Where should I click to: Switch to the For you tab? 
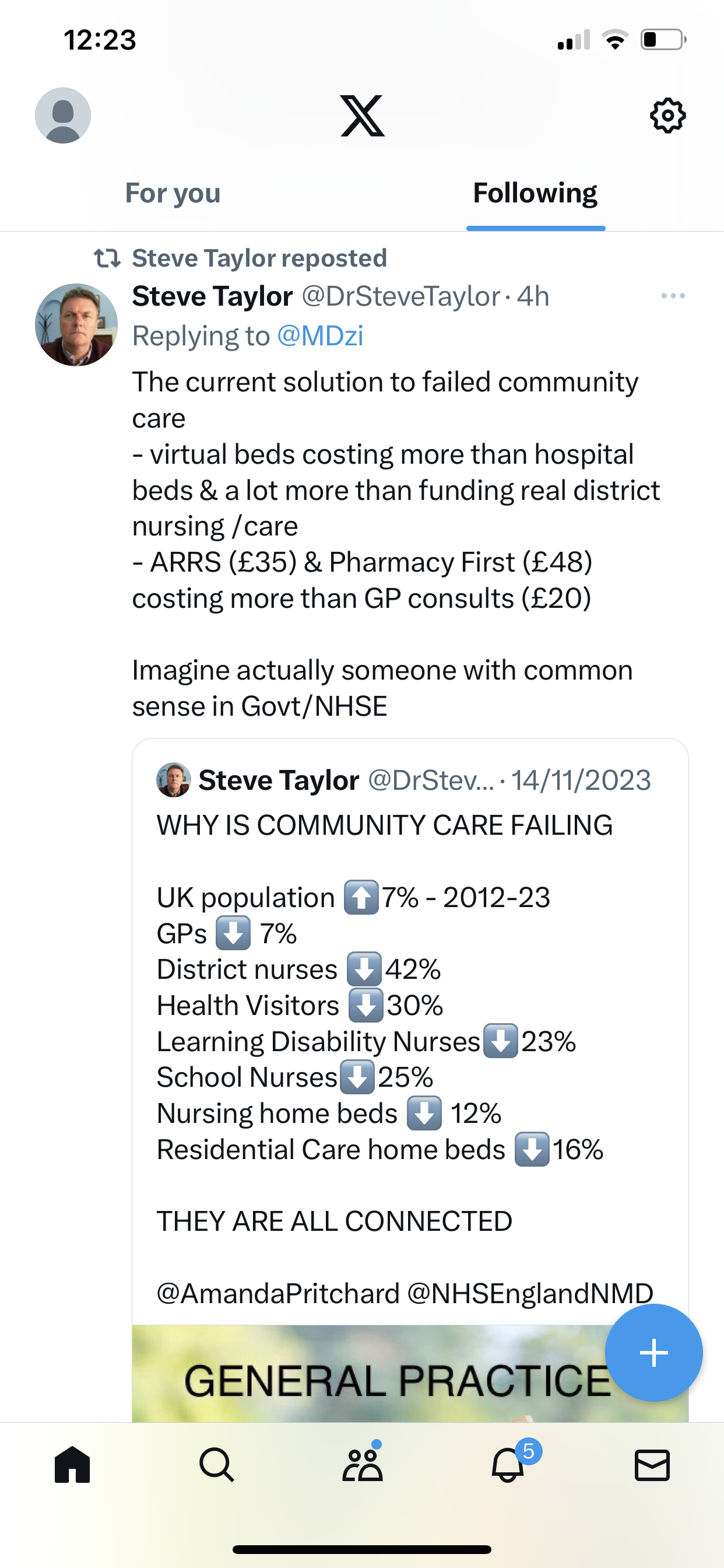173,193
